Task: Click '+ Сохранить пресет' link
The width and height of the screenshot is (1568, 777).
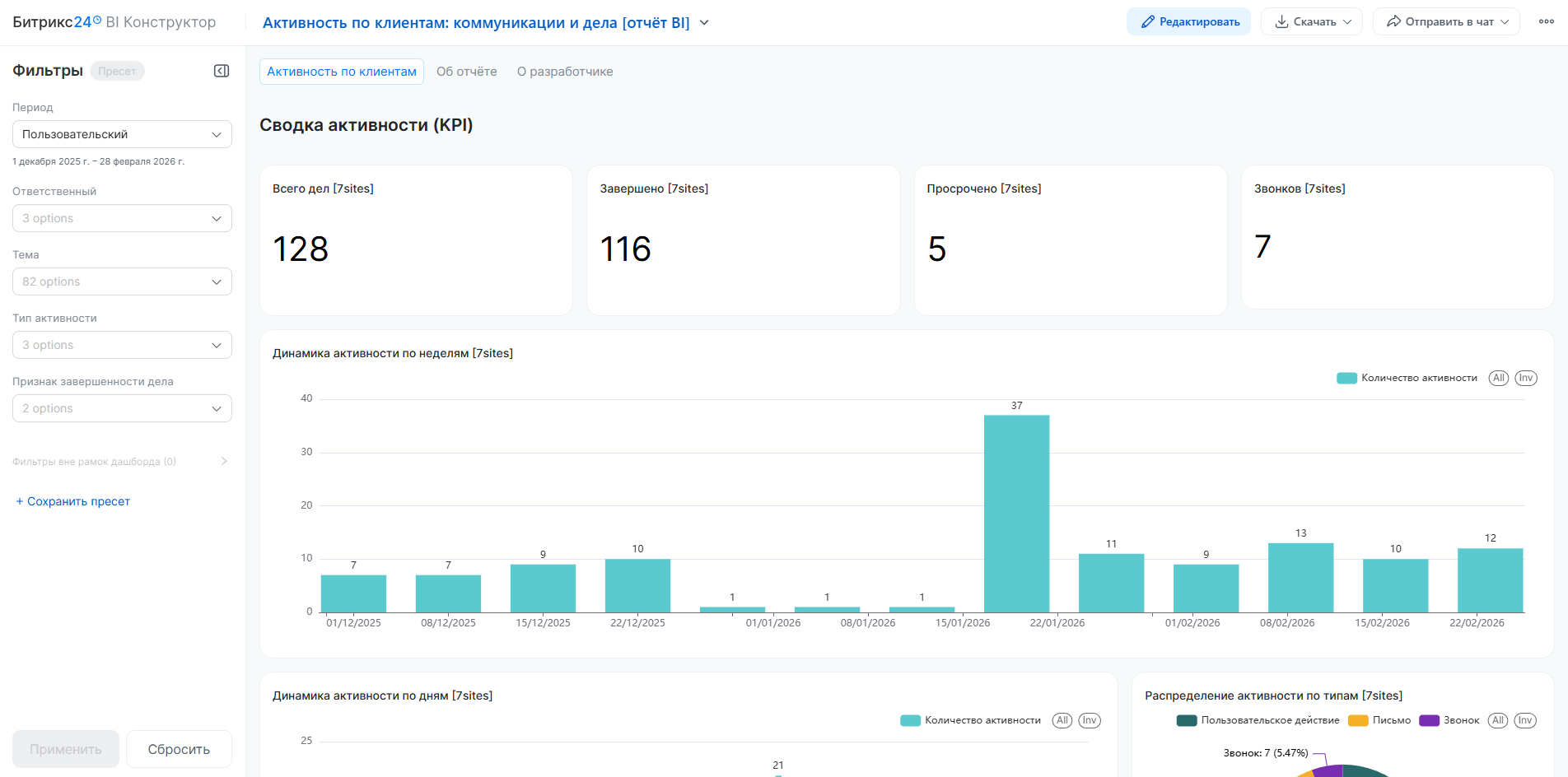Action: (72, 501)
